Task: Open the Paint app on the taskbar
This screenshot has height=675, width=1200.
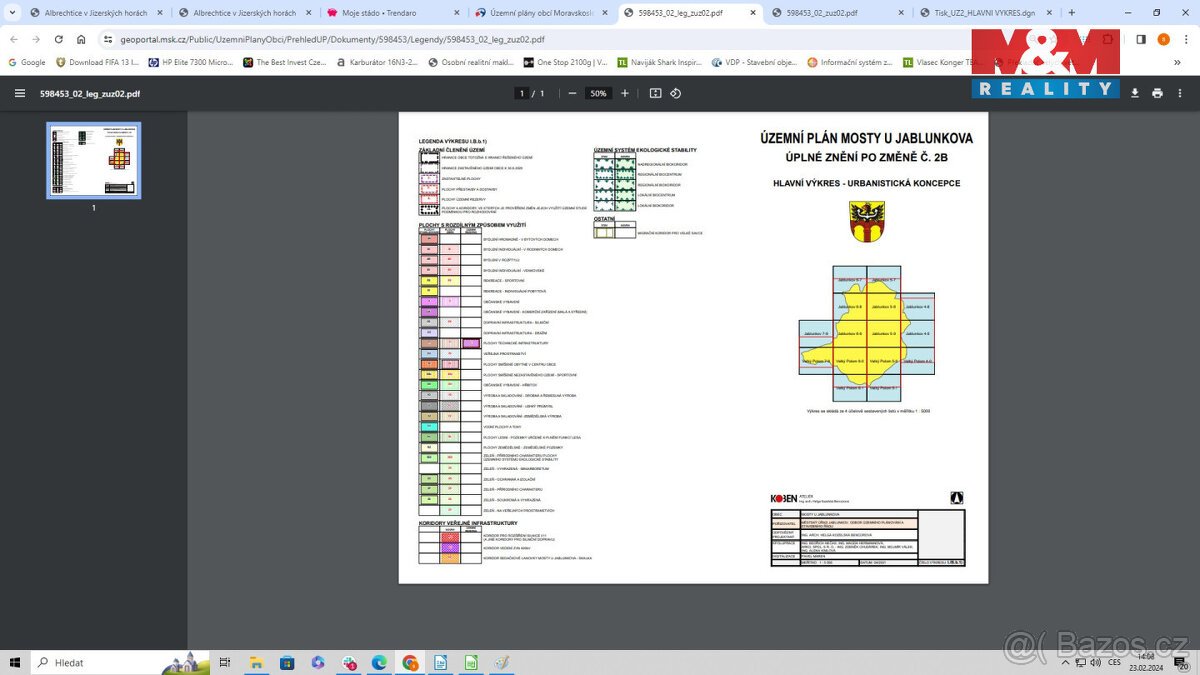Action: (501, 662)
